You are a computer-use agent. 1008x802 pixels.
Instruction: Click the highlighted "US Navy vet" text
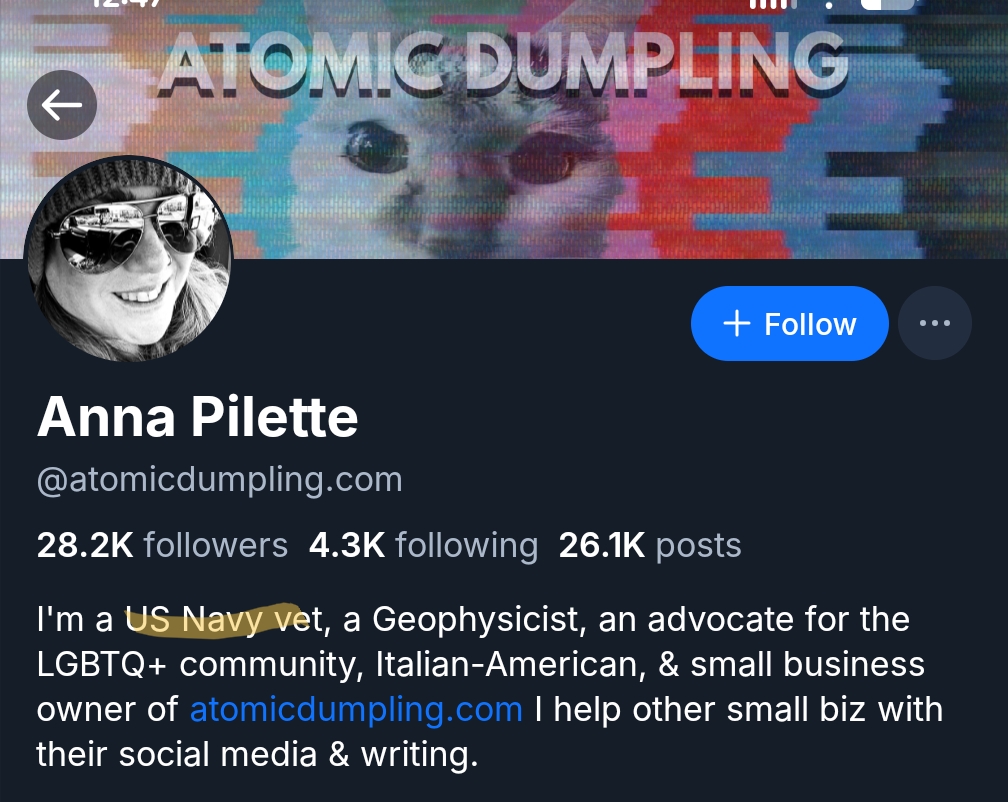click(212, 620)
